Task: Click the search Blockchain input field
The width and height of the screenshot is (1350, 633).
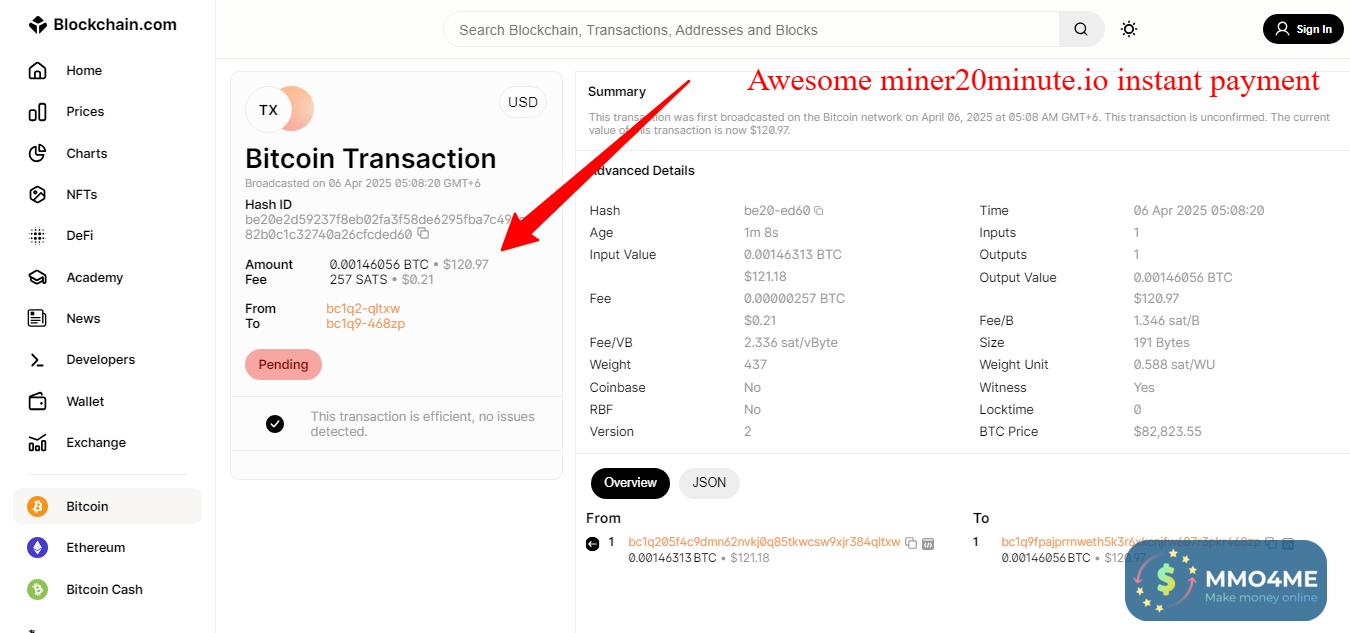Action: [x=750, y=30]
